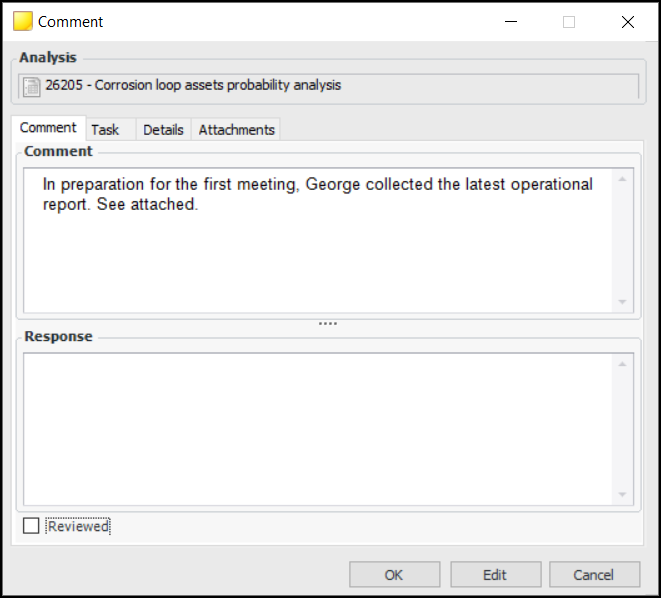Cancel the Comment dialog
Image resolution: width=661 pixels, height=598 pixels.
tap(593, 574)
